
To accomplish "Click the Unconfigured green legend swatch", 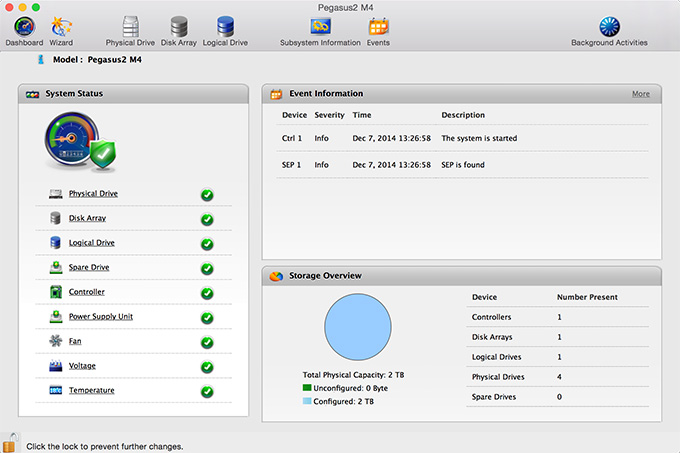I will click(307, 388).
